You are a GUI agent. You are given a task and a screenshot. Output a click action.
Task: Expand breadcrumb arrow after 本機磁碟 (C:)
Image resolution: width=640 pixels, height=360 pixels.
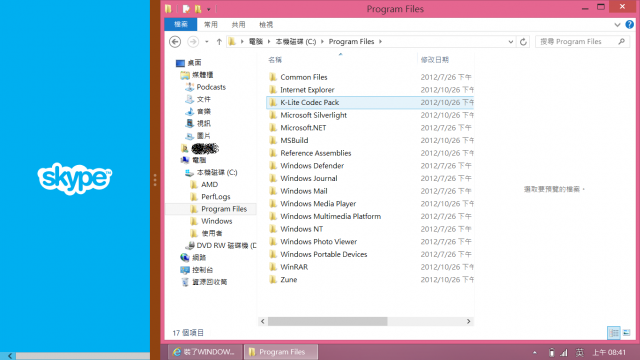point(322,42)
